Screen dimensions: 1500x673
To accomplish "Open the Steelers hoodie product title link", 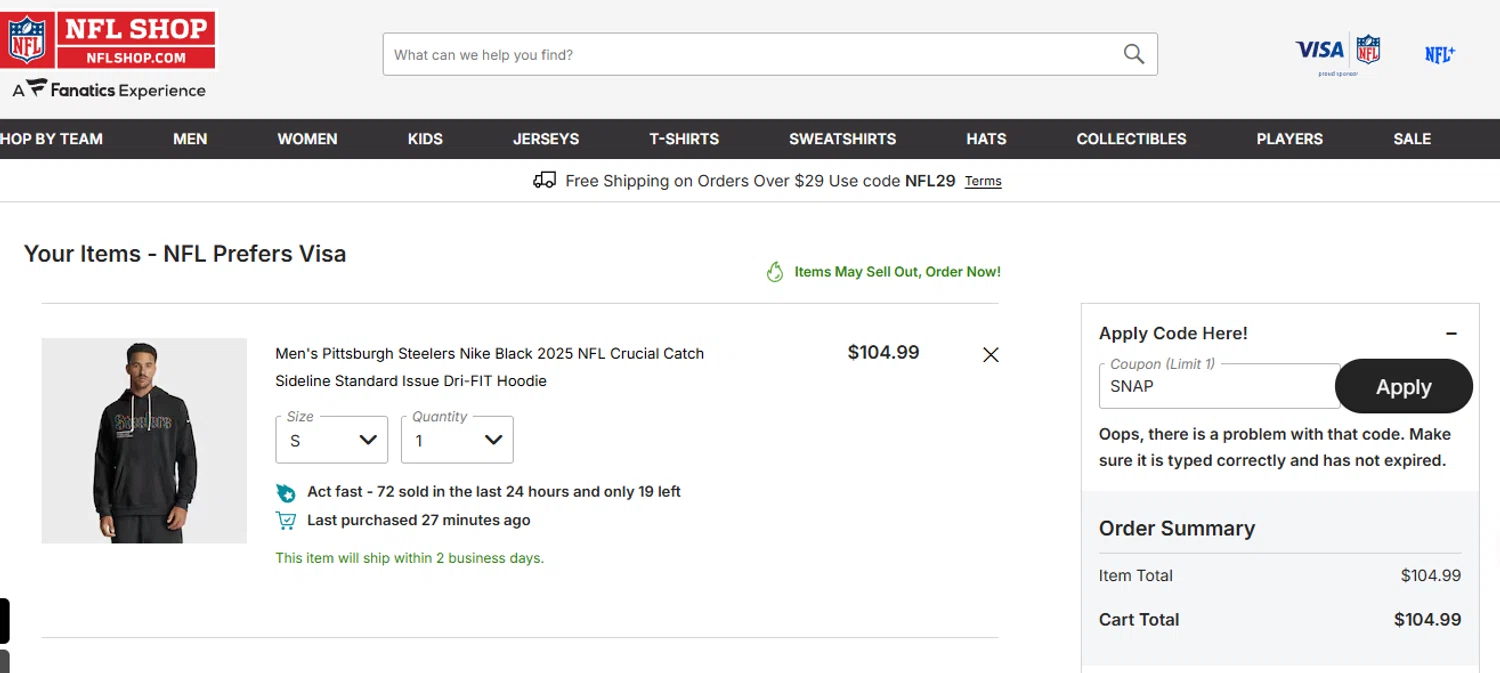I will point(490,367).
